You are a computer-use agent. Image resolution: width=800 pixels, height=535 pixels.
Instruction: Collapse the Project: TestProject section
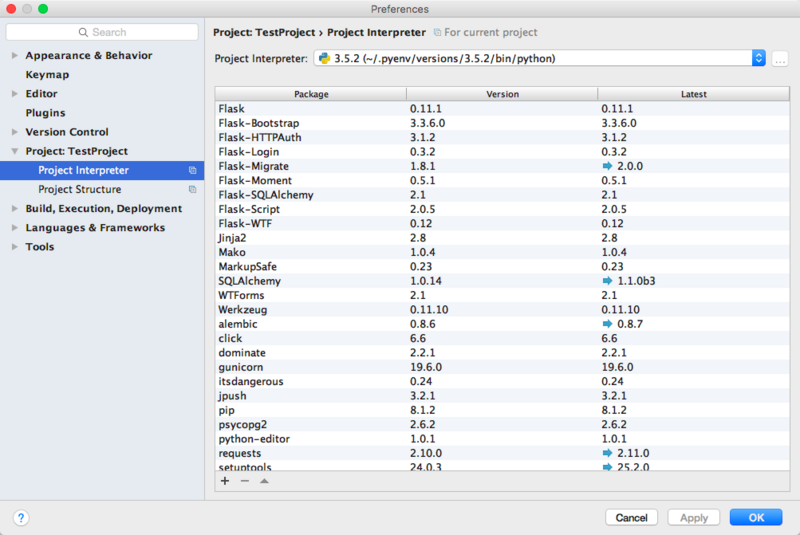coord(15,151)
